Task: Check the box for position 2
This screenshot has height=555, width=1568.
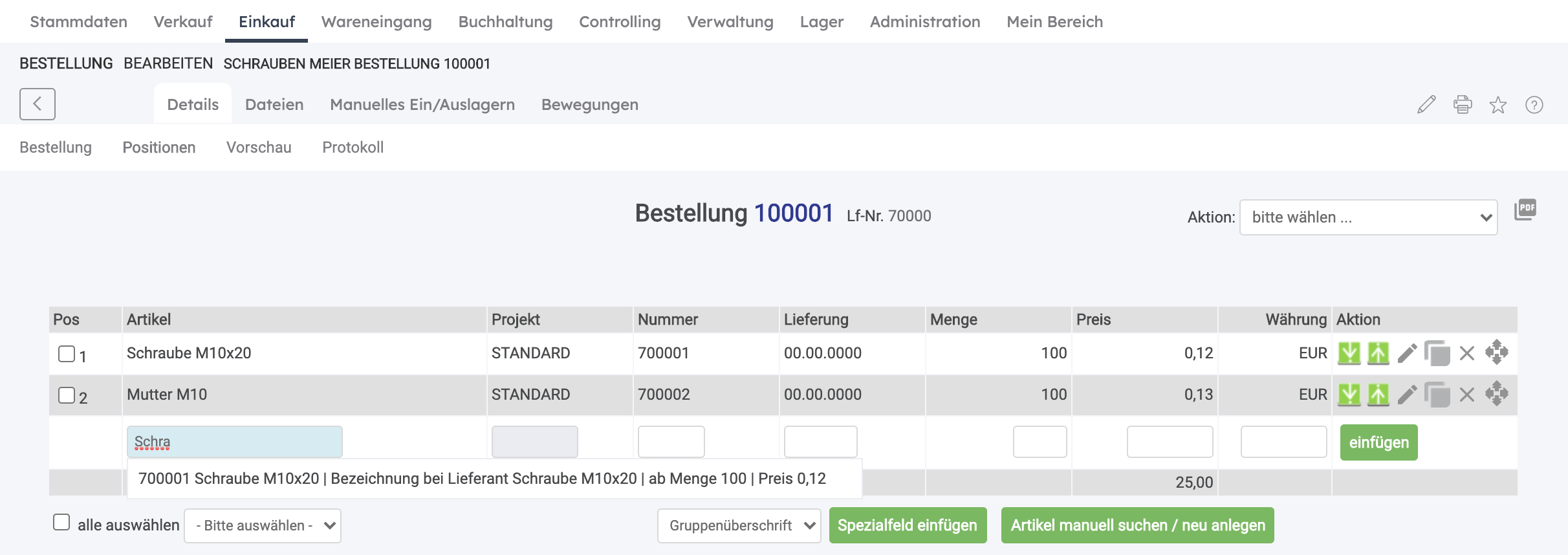Action: click(67, 395)
